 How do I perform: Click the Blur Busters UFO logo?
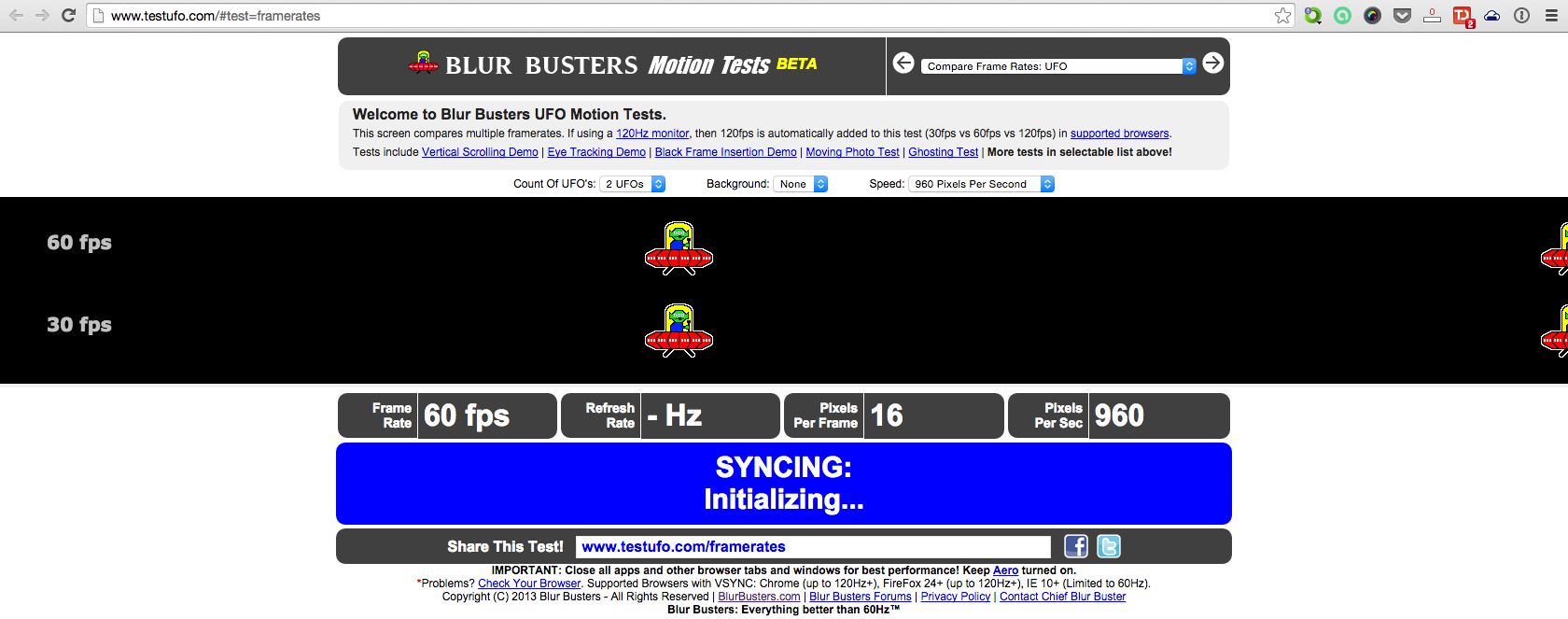[424, 63]
